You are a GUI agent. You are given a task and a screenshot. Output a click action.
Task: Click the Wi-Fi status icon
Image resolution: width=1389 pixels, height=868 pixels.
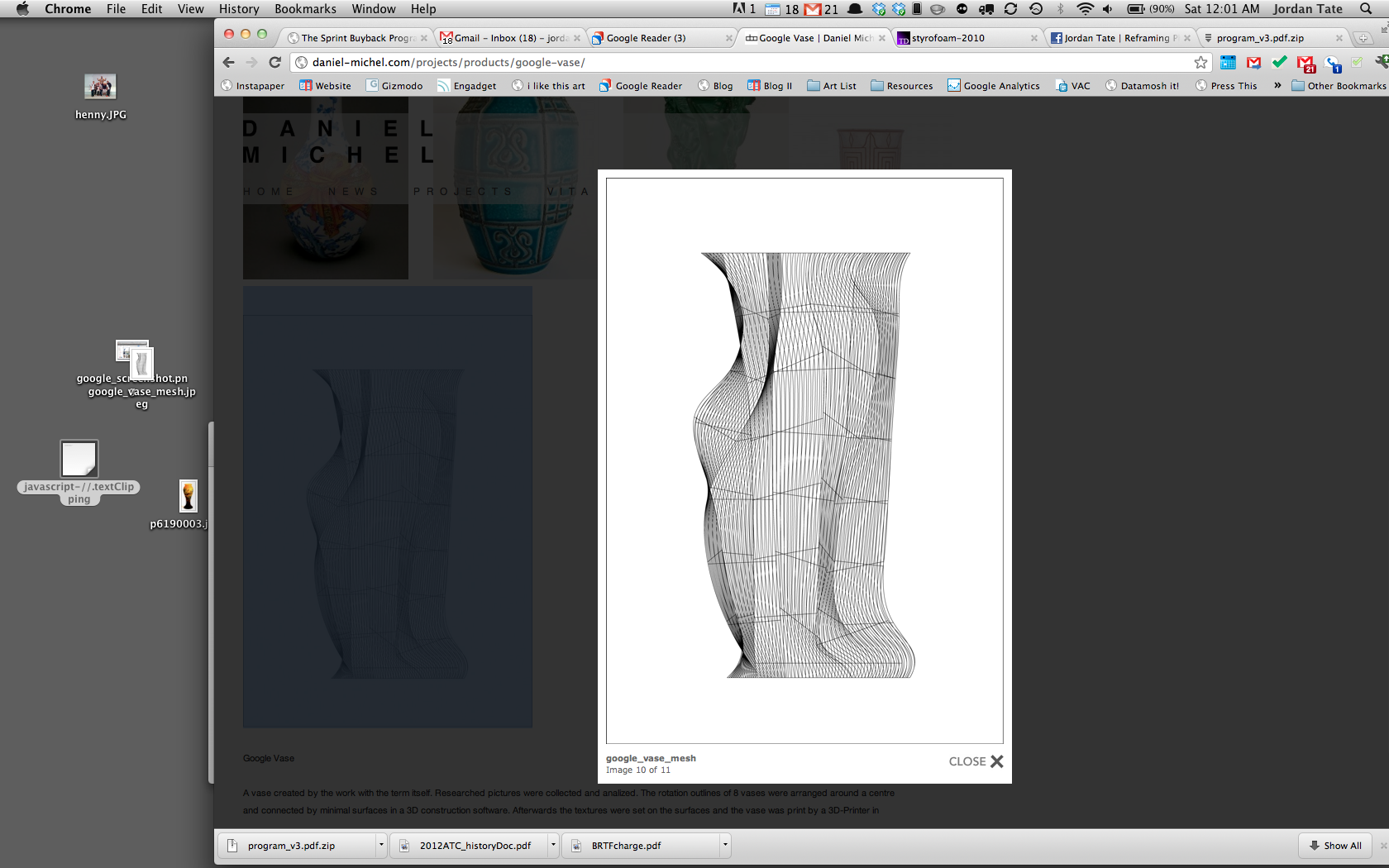[x=1084, y=9]
